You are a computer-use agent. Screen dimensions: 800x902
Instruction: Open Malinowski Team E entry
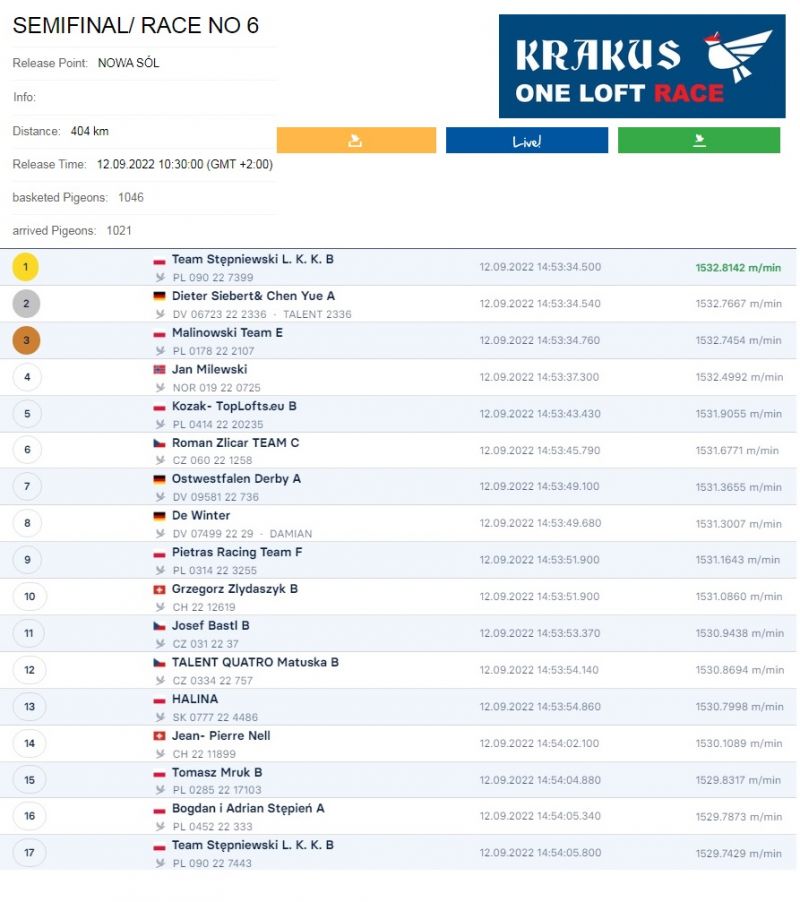coord(227,333)
